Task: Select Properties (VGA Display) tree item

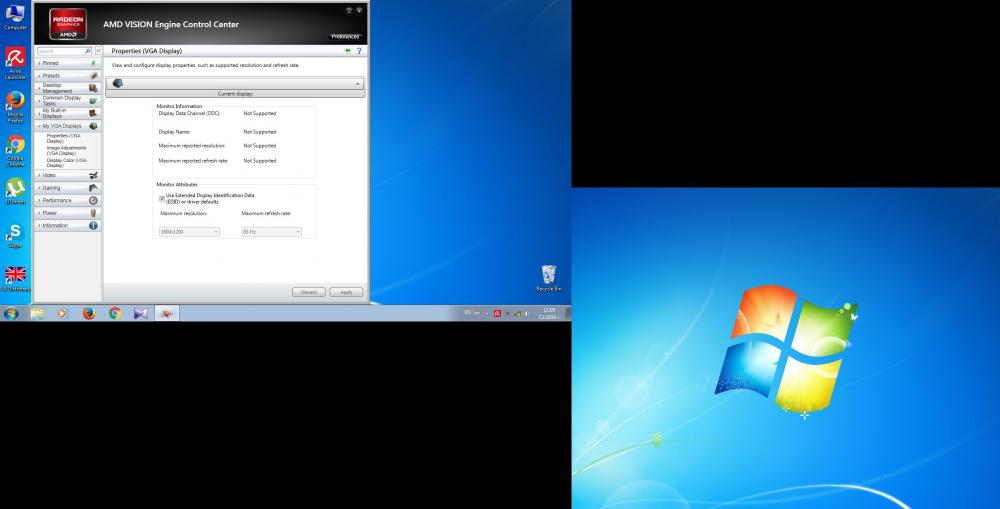Action: (x=64, y=138)
